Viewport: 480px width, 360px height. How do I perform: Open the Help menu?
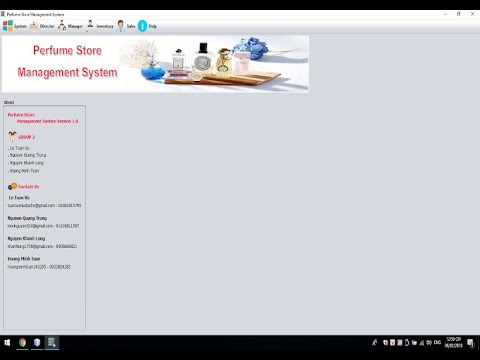point(147,26)
